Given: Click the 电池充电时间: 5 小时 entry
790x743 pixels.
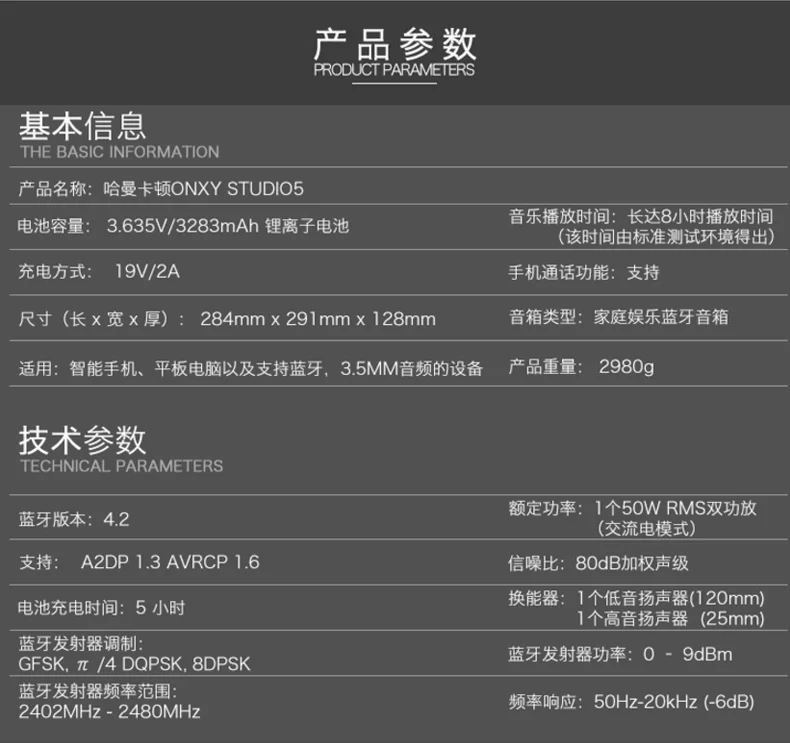Looking at the screenshot, I should pos(102,607).
